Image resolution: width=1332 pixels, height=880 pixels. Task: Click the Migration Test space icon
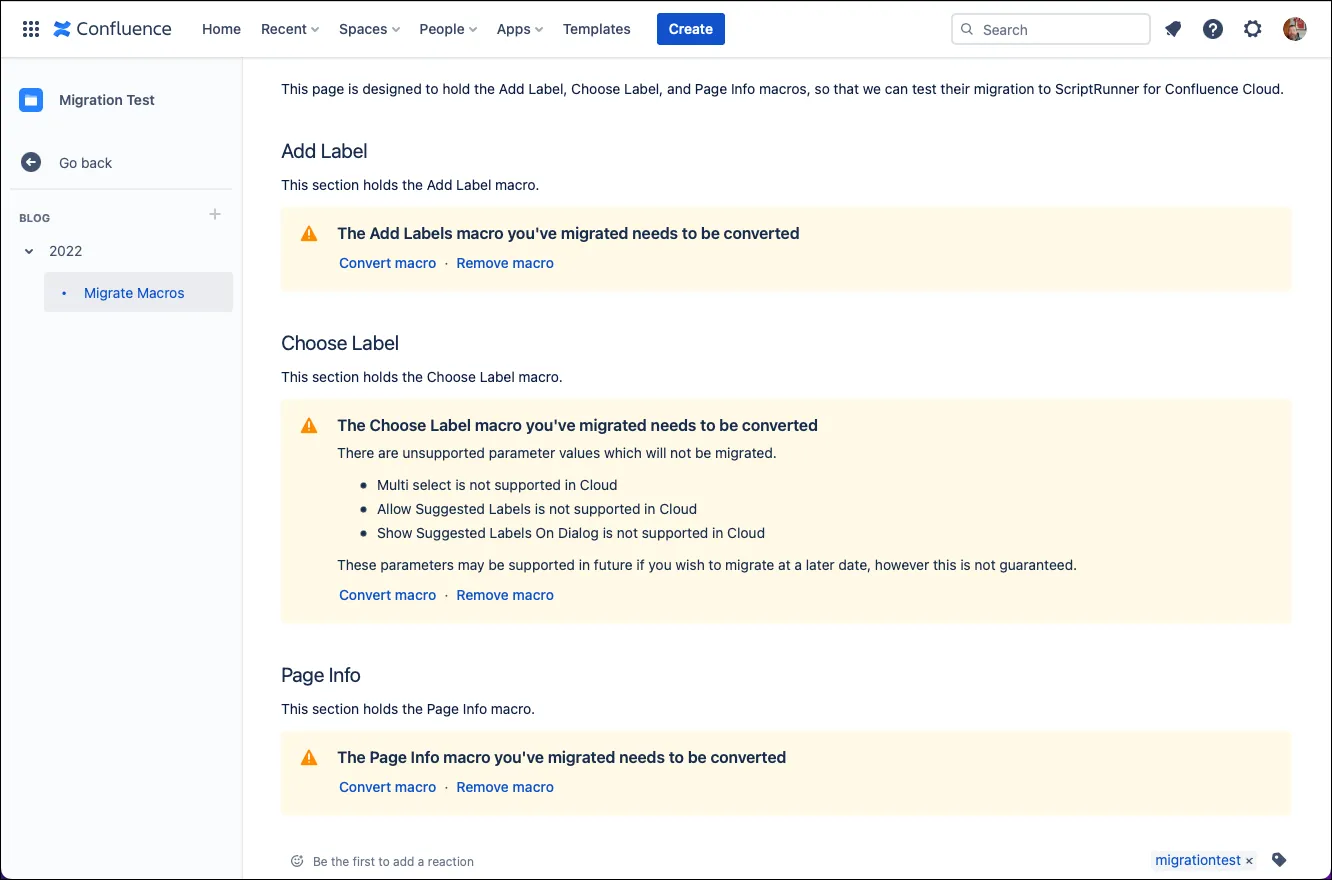(x=31, y=100)
